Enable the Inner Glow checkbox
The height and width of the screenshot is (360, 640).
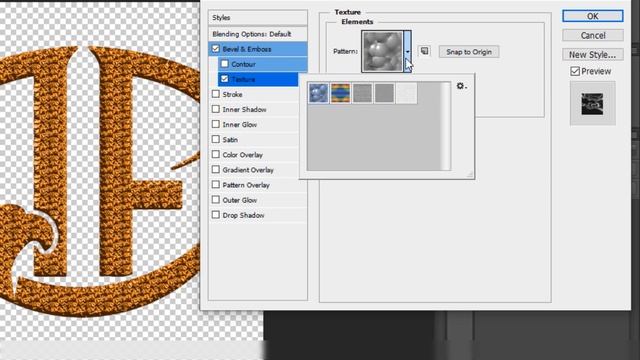pyautogui.click(x=216, y=124)
